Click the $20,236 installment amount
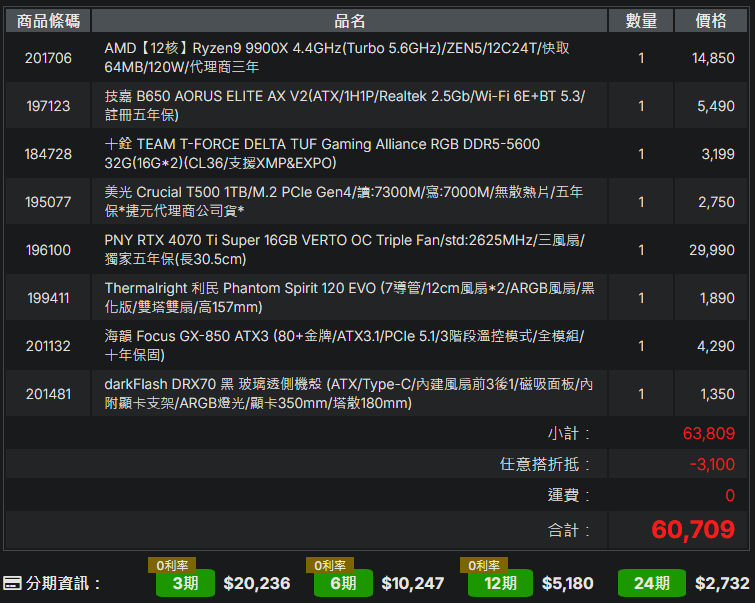 pos(257,583)
